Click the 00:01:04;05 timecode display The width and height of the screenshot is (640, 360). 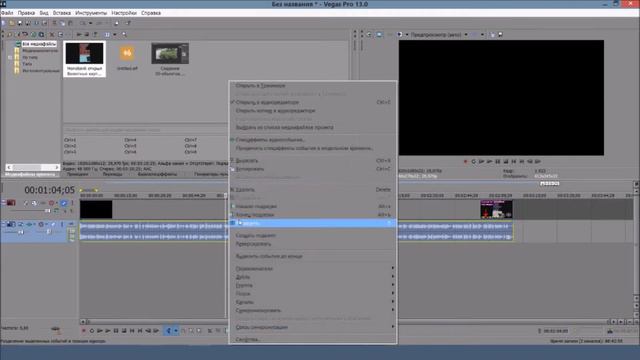coord(49,190)
